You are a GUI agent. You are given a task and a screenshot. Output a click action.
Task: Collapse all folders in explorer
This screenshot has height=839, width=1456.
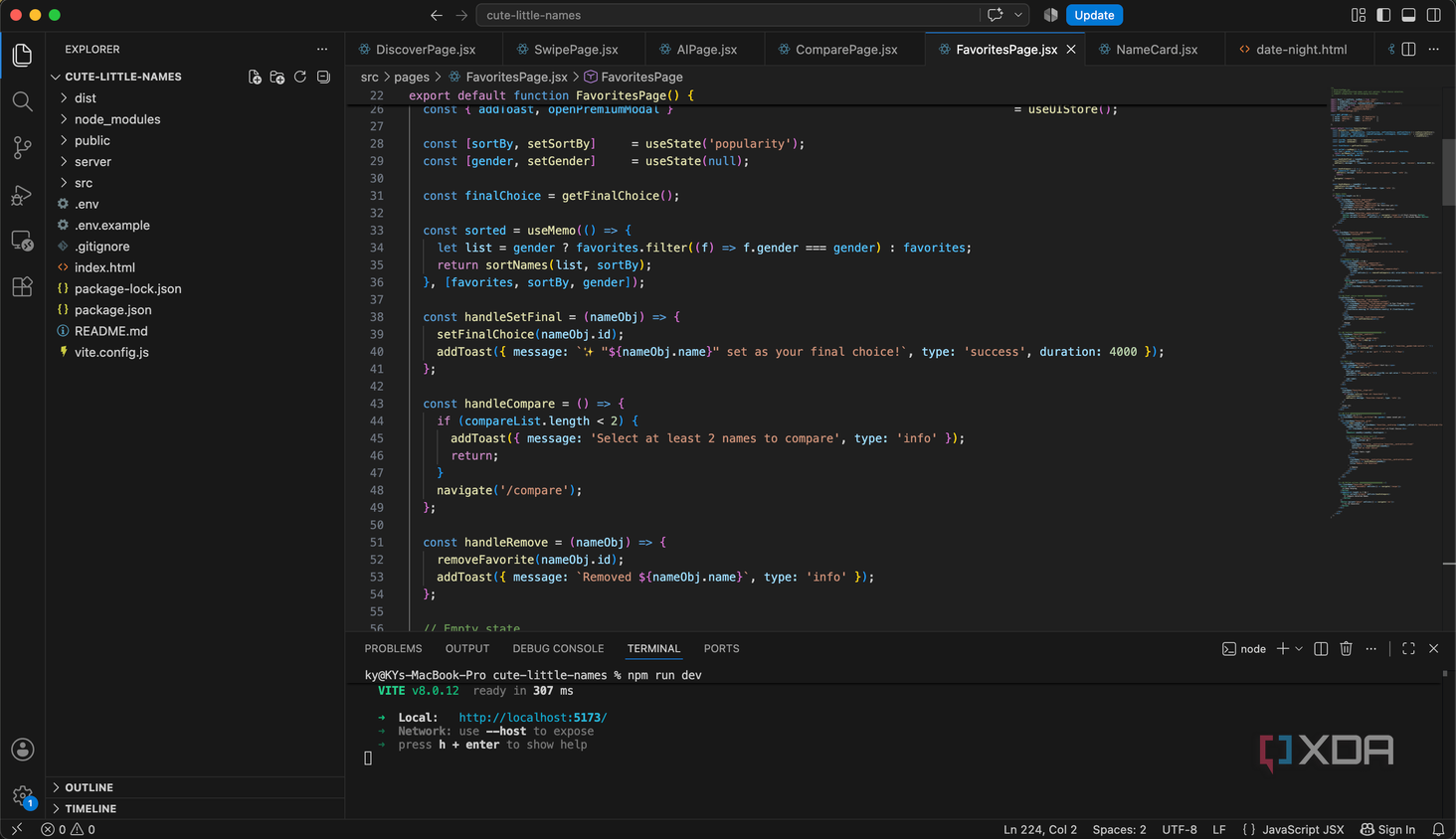click(323, 77)
